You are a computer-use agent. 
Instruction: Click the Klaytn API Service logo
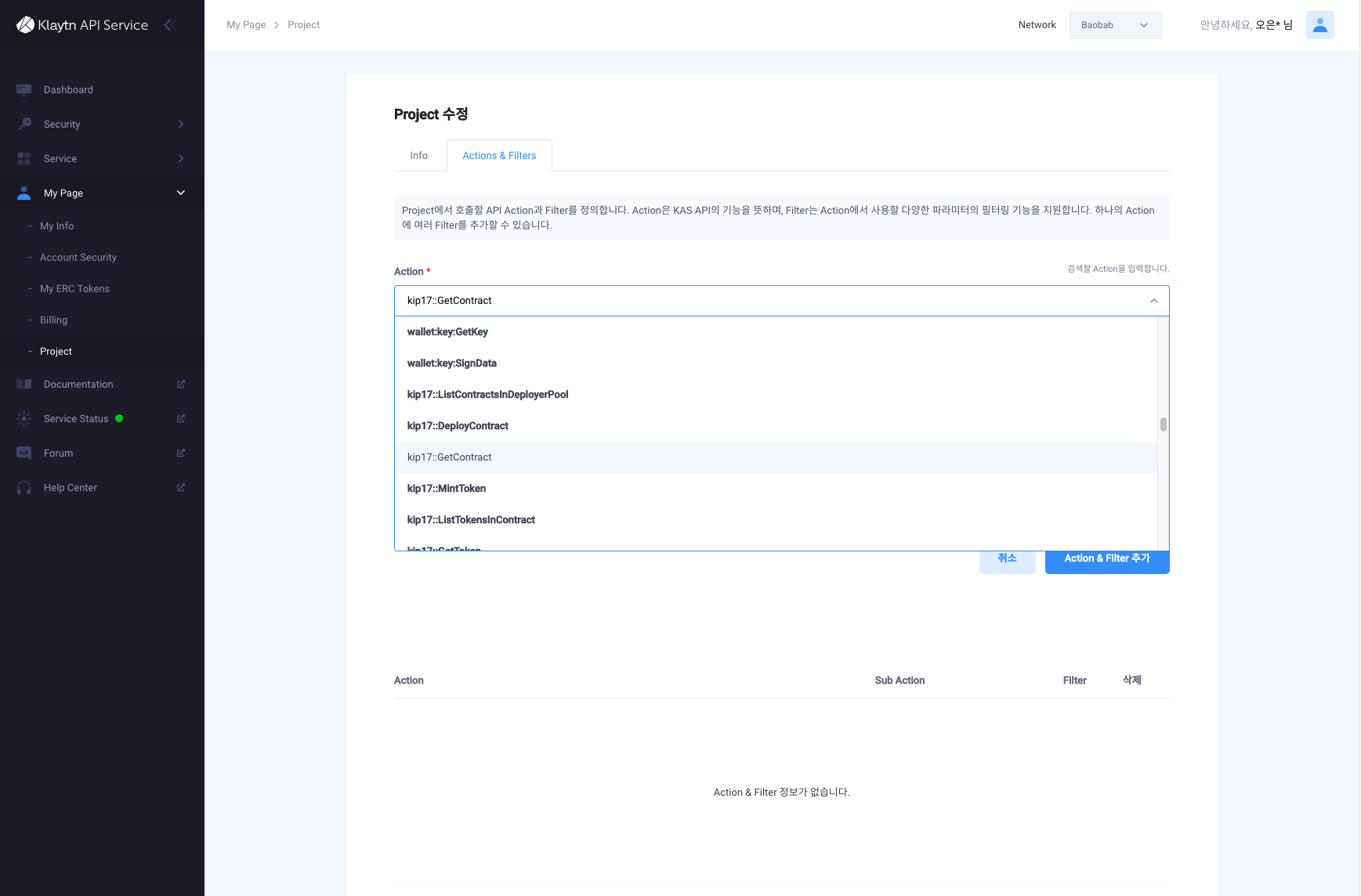pyautogui.click(x=82, y=25)
